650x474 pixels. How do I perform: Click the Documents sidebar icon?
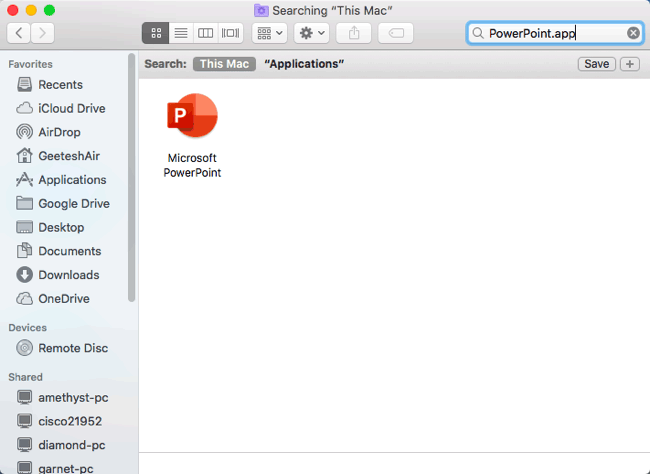coord(24,251)
